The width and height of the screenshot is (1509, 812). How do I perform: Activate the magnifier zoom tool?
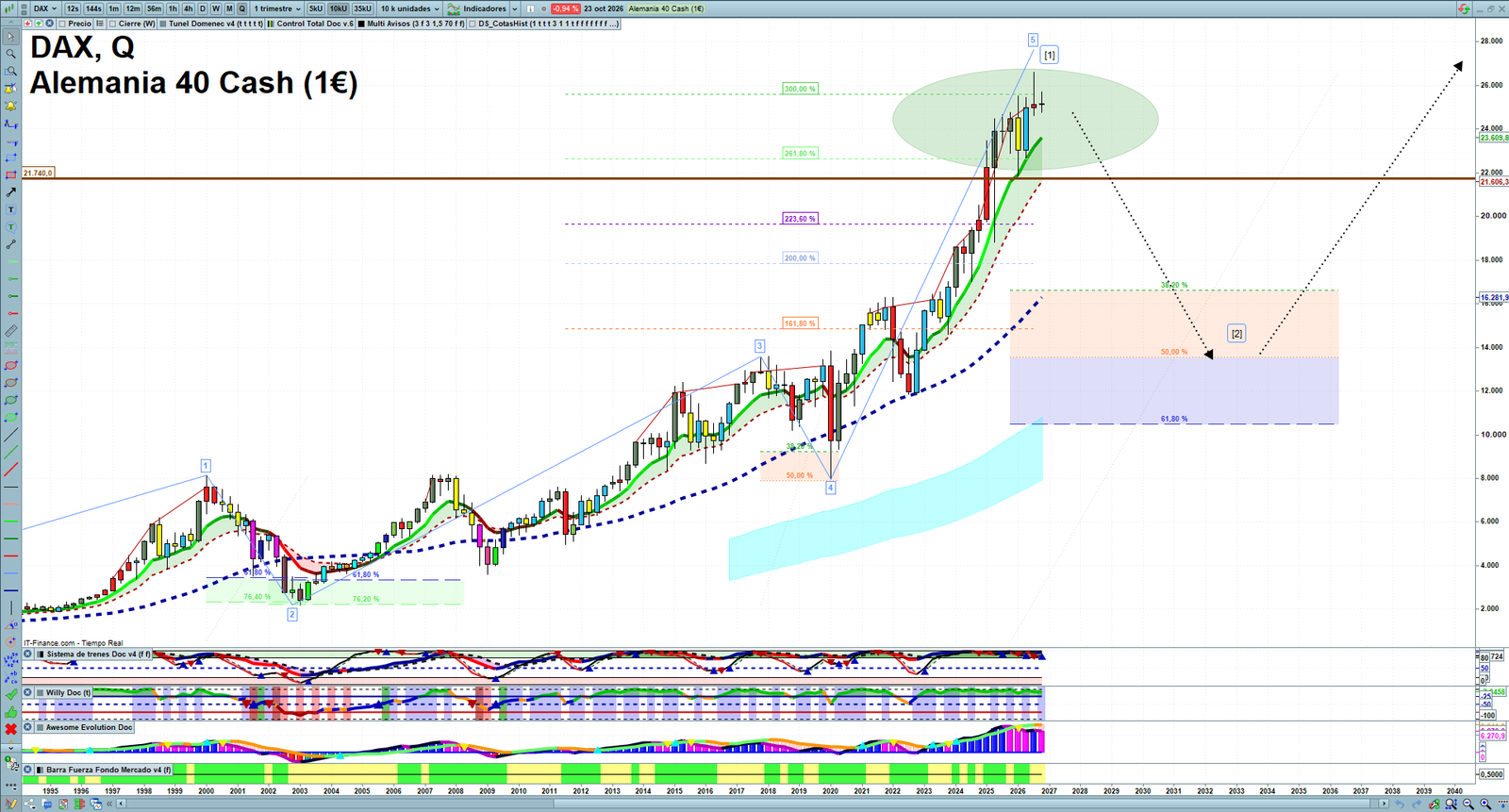[10, 54]
